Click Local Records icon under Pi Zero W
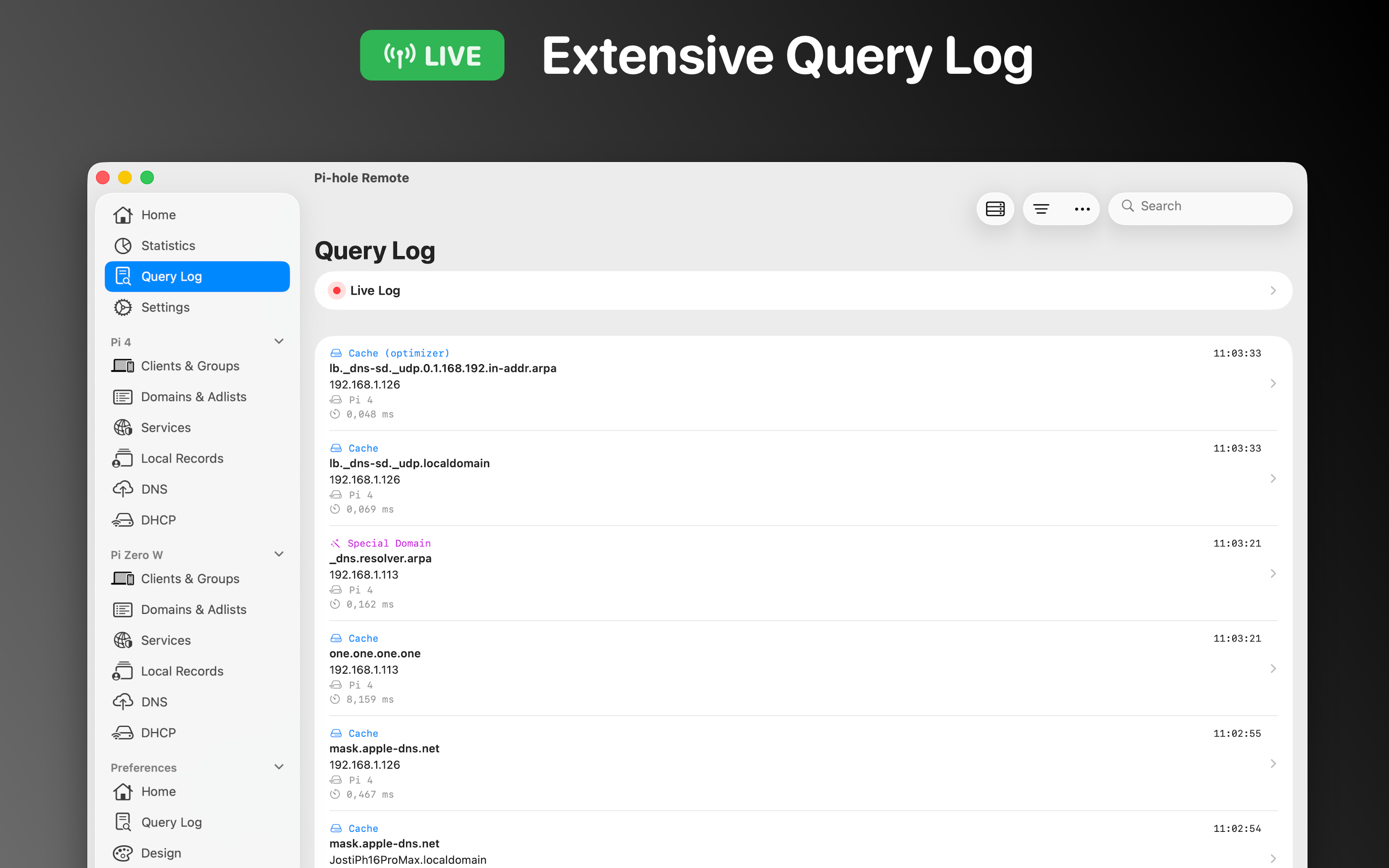The width and height of the screenshot is (1389, 868). pyautogui.click(x=123, y=671)
